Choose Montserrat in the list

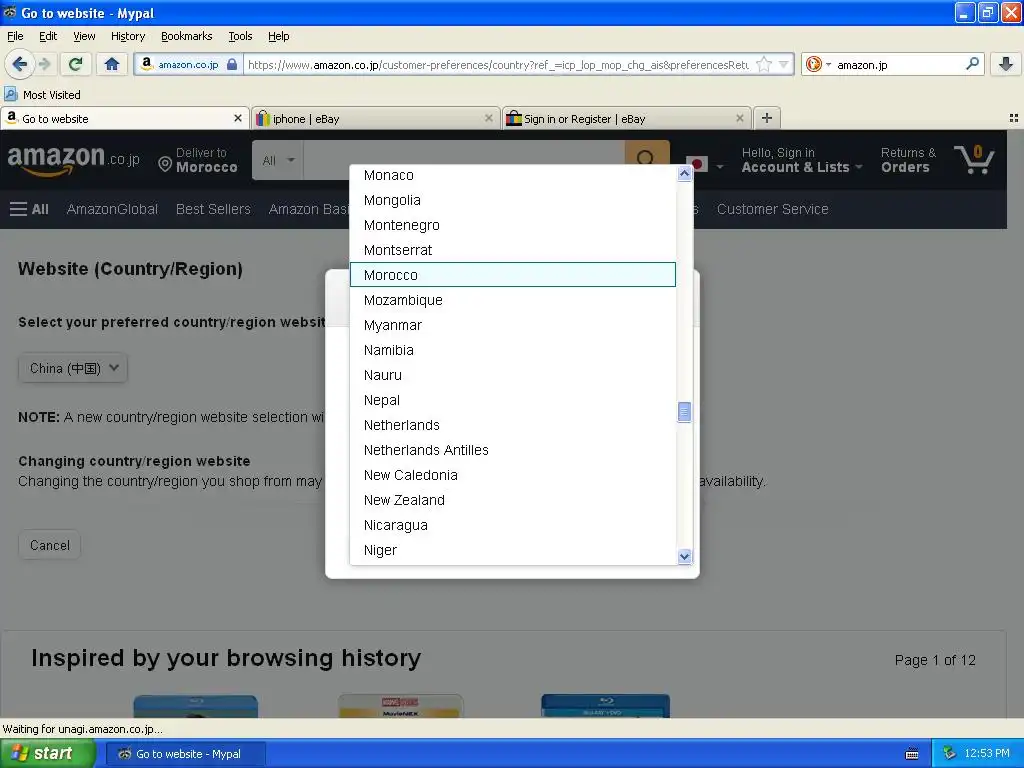point(513,249)
